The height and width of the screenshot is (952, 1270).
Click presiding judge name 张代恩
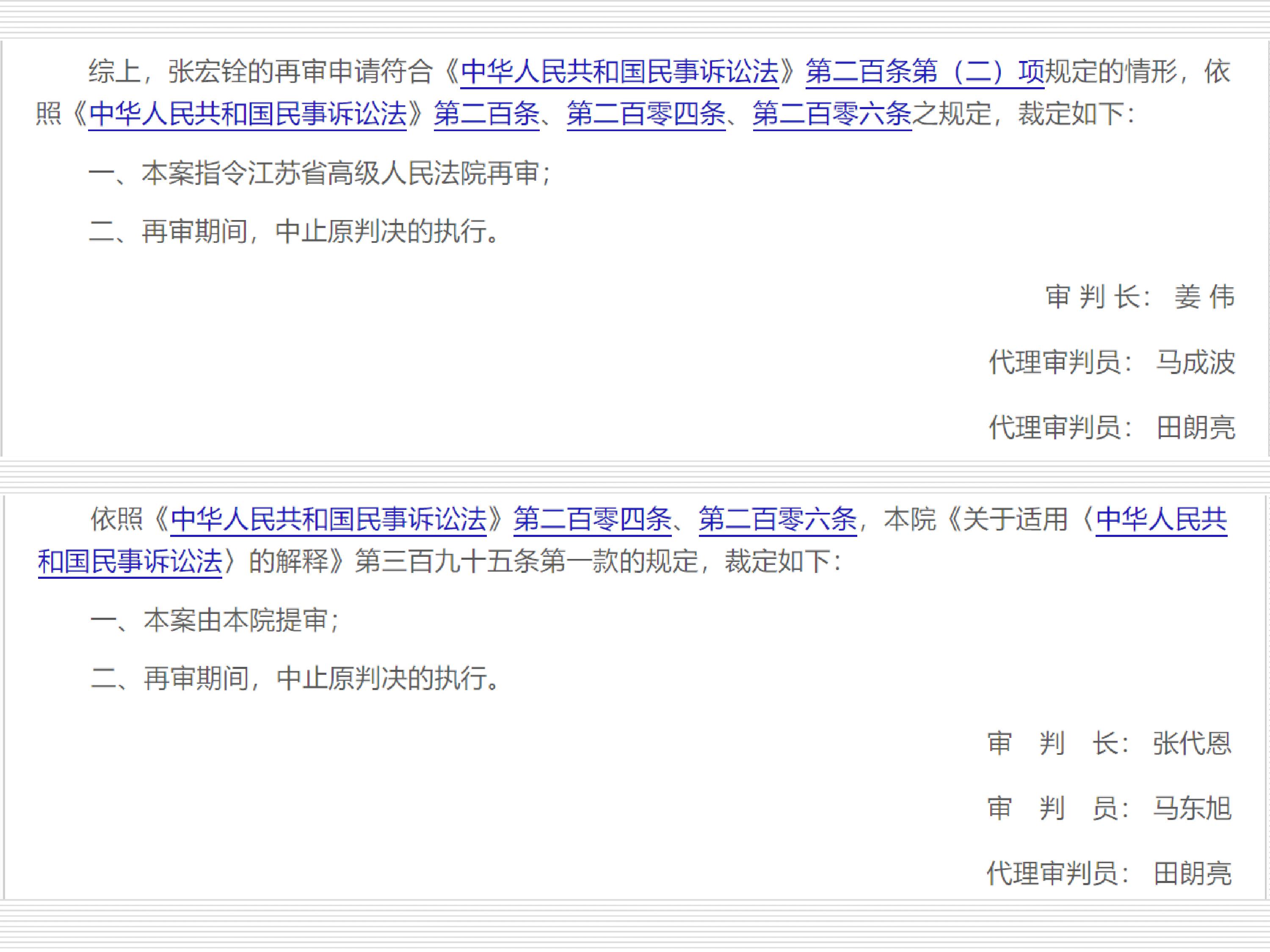coord(1192,744)
